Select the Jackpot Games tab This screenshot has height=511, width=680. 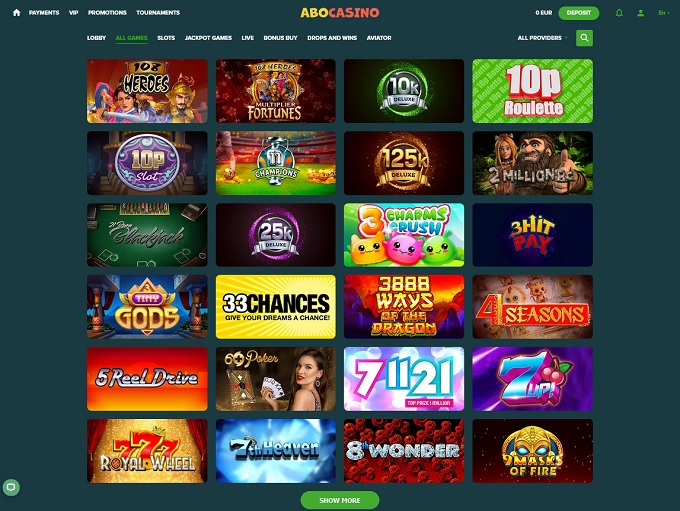[x=208, y=38]
